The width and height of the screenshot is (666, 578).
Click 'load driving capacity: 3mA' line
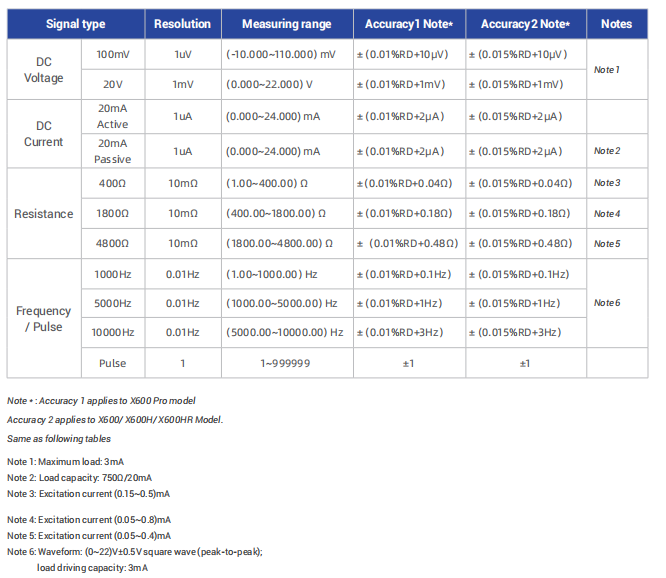click(x=93, y=568)
